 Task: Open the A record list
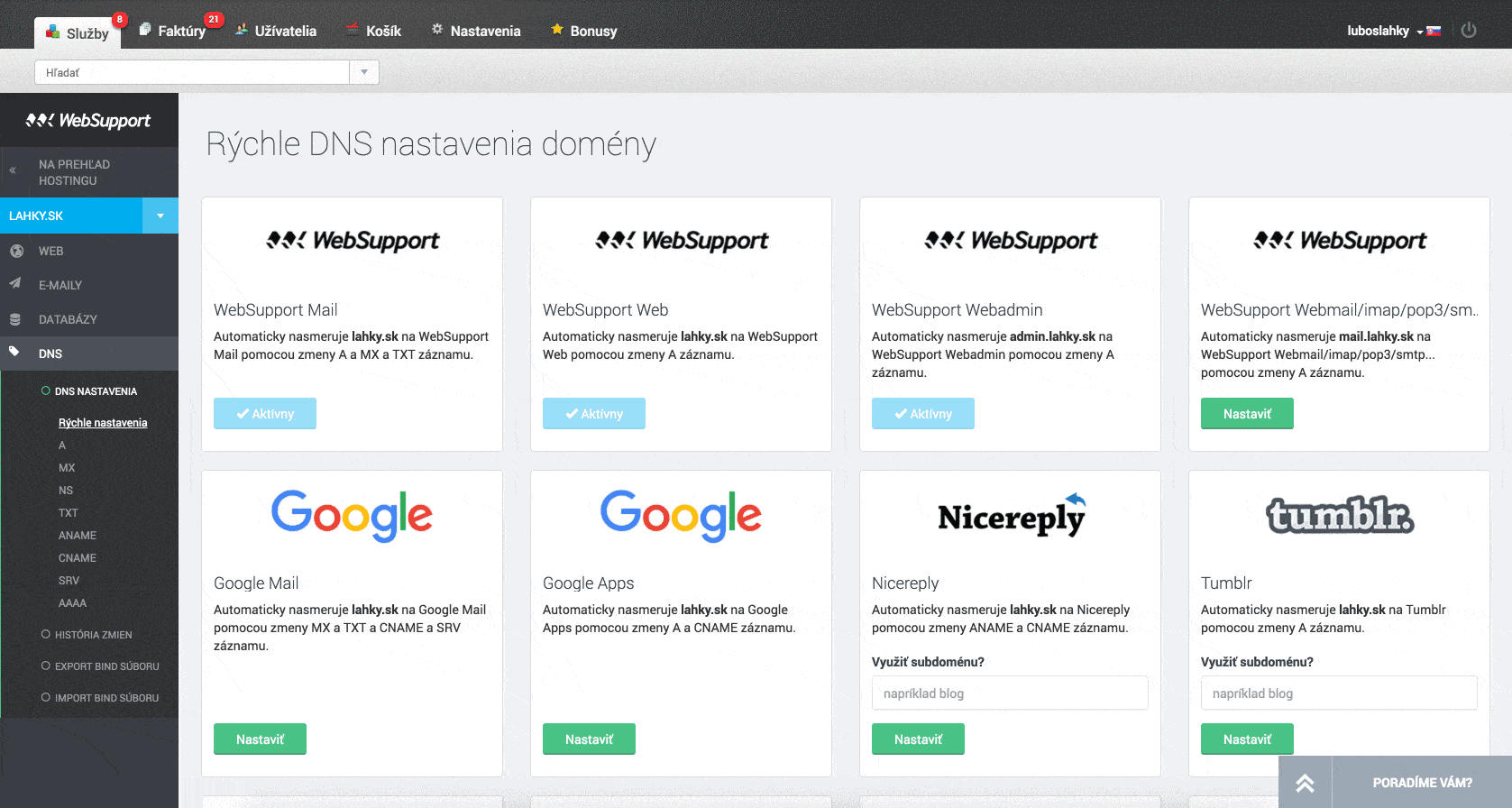pyautogui.click(x=62, y=445)
